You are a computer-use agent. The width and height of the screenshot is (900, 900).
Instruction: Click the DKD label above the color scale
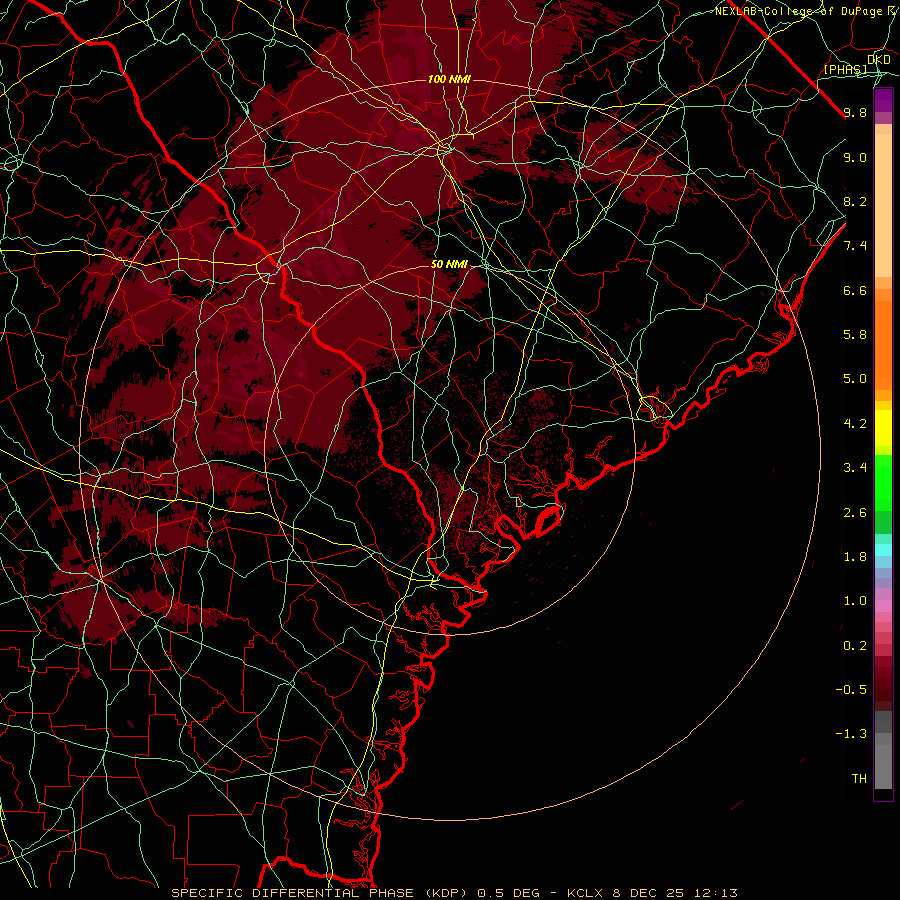click(878, 60)
